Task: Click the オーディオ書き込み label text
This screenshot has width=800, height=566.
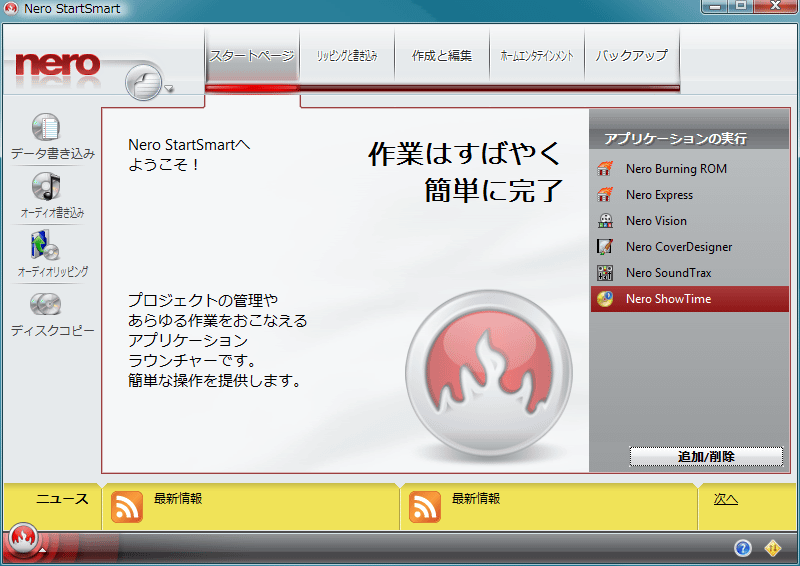Action: pyautogui.click(x=53, y=212)
